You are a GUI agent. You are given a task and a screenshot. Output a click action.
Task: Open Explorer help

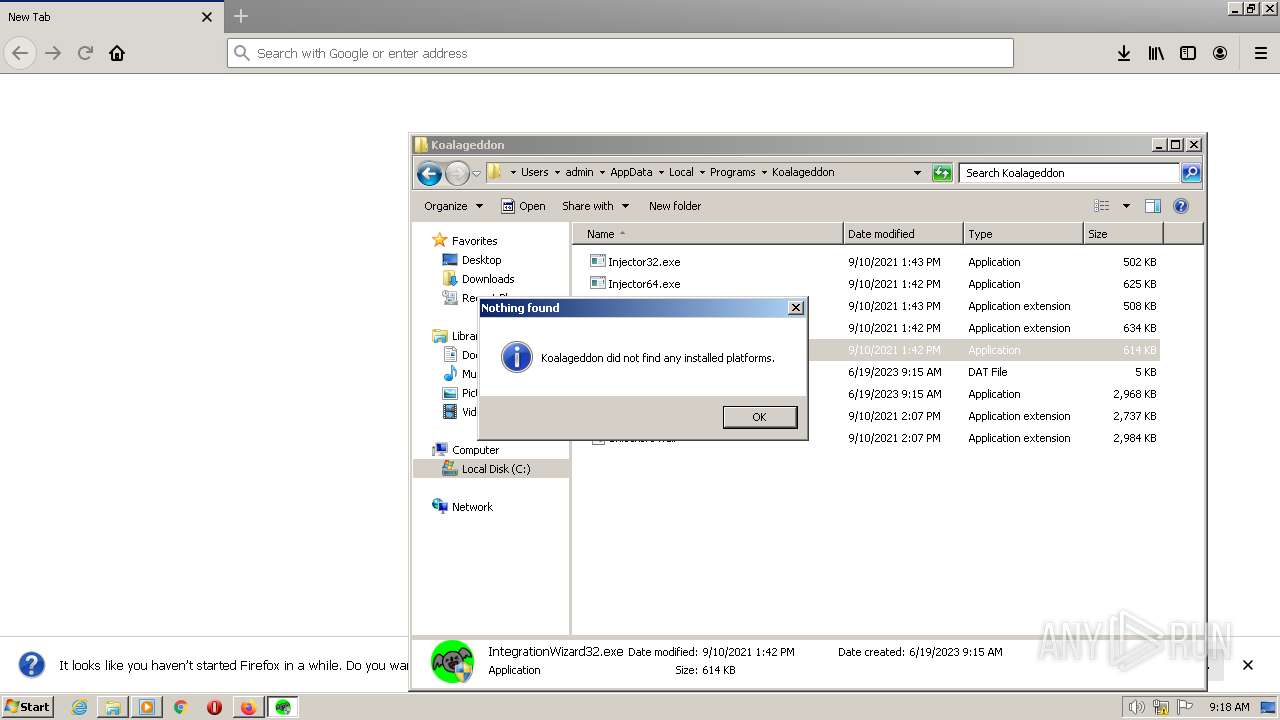point(1181,206)
